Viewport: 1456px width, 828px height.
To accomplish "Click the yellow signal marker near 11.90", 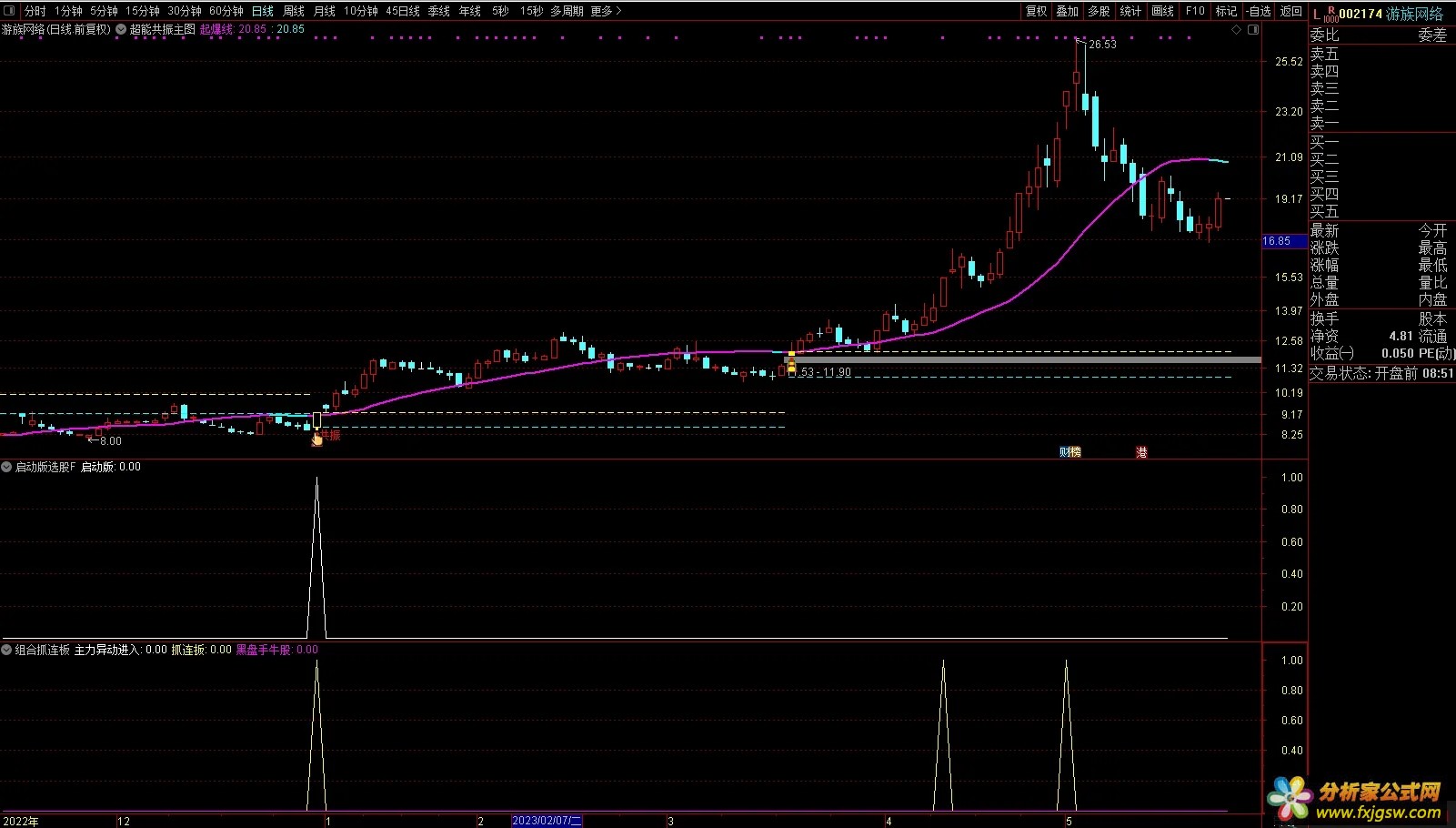I will (791, 363).
